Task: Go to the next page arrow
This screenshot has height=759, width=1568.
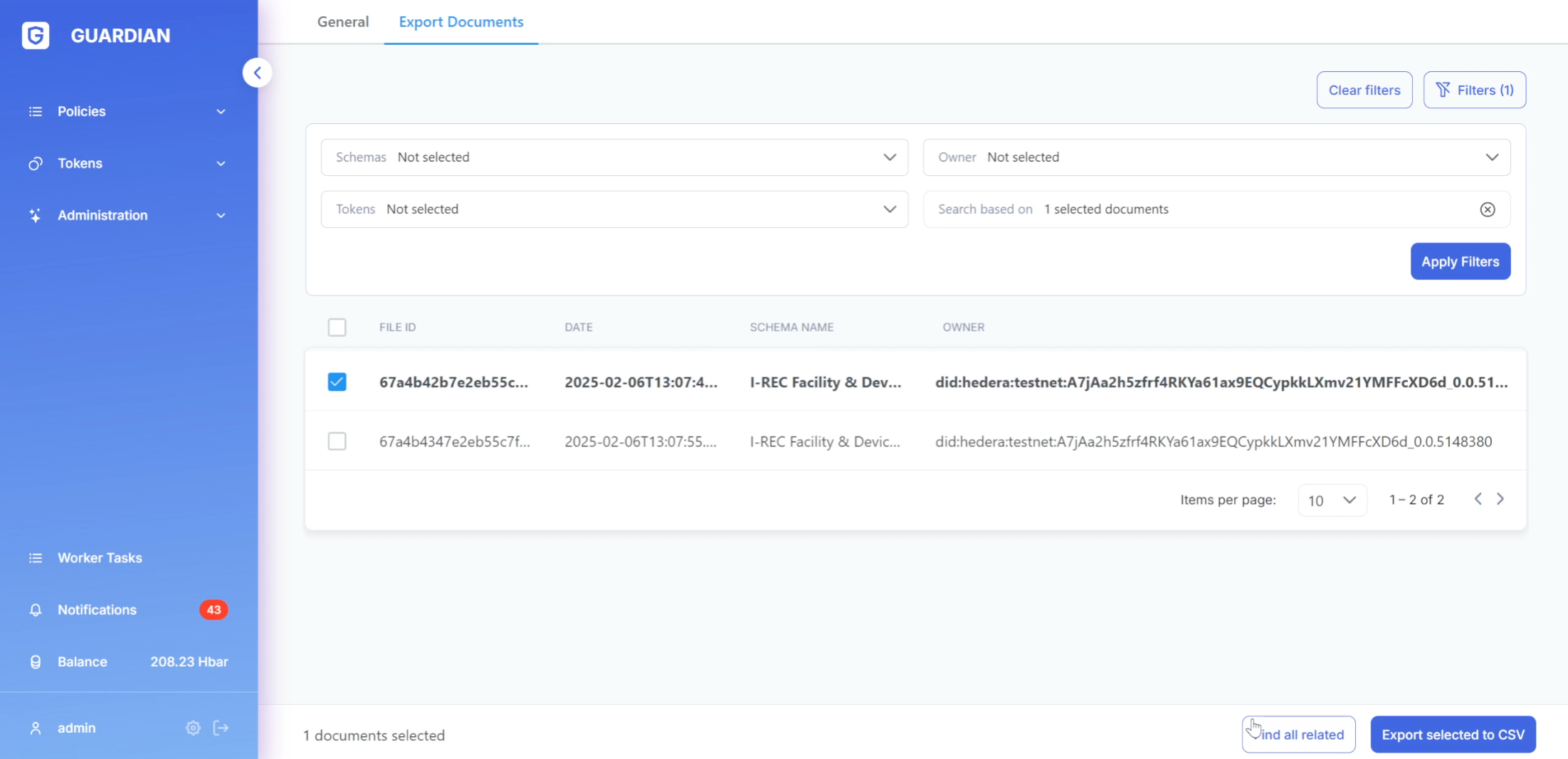Action: click(1500, 499)
